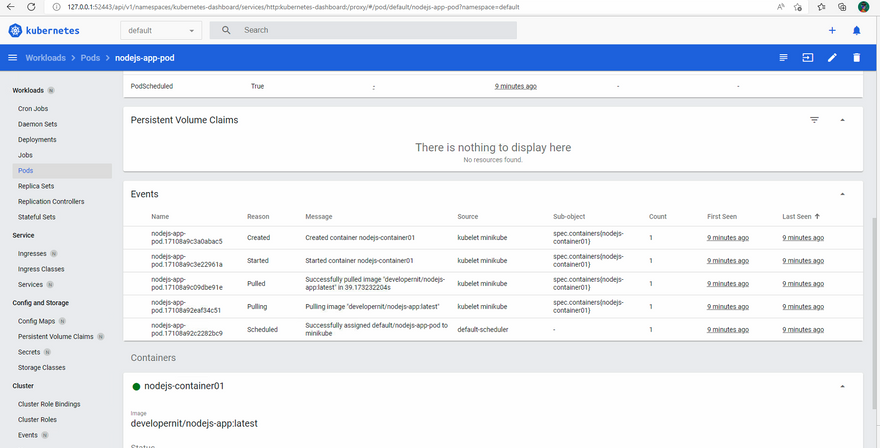Toggle the hamburger navigation menu
This screenshot has height=448, width=880.
click(x=13, y=58)
